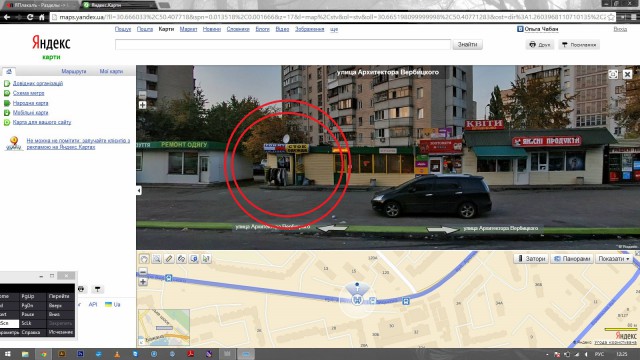The image size is (640, 360).
Task: Close the street panorama viewer
Action: tap(627, 74)
